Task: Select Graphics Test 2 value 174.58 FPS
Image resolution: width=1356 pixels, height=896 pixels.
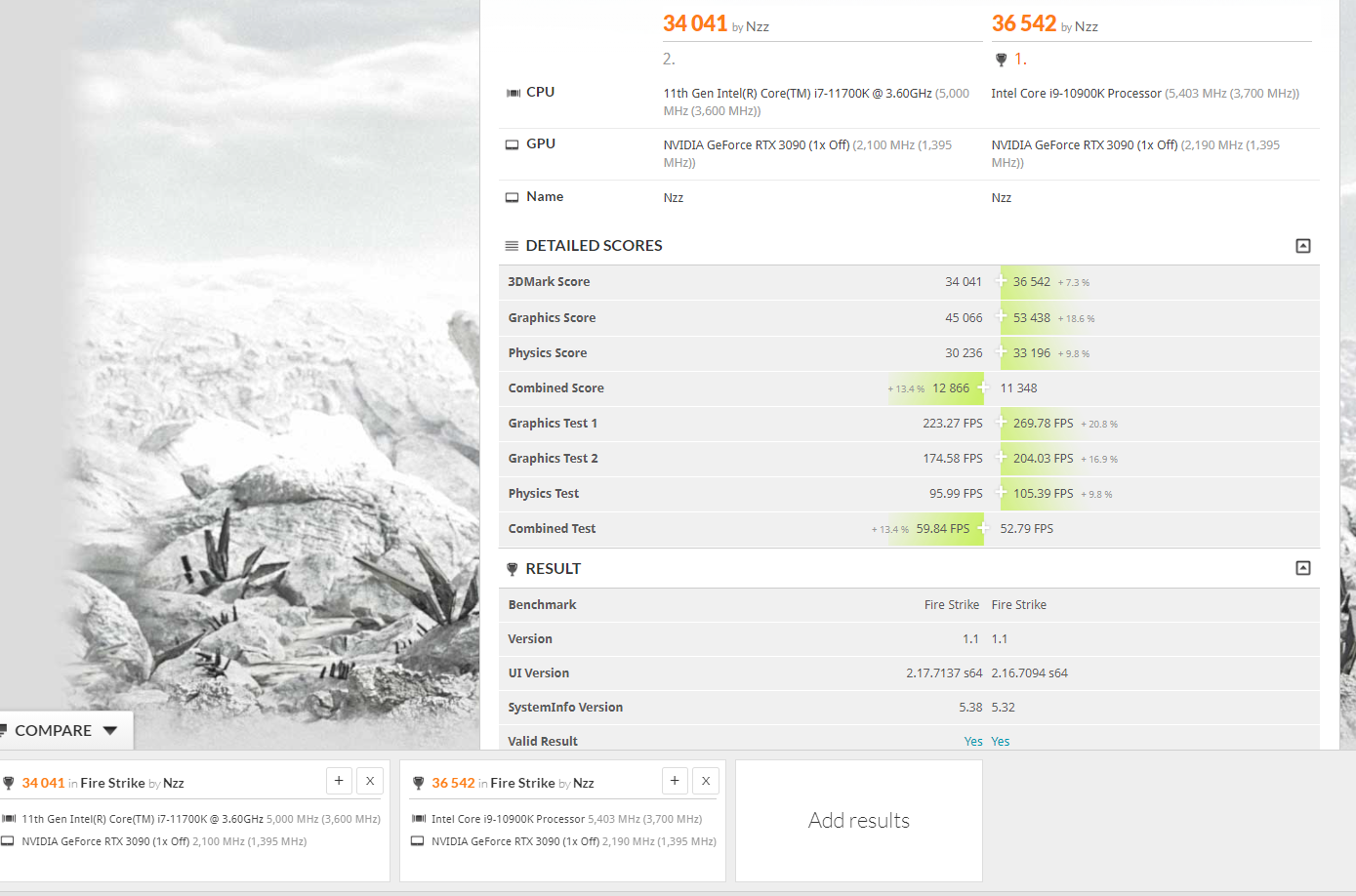Action: pyautogui.click(x=953, y=459)
